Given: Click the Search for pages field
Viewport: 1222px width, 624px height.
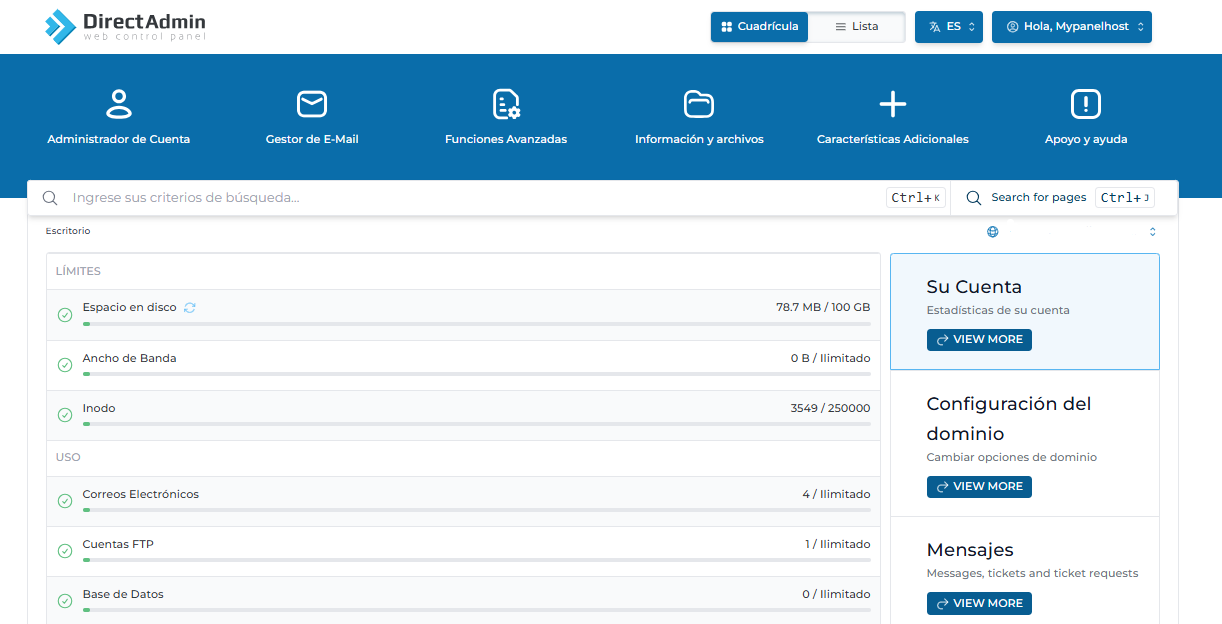Looking at the screenshot, I should (x=1038, y=198).
